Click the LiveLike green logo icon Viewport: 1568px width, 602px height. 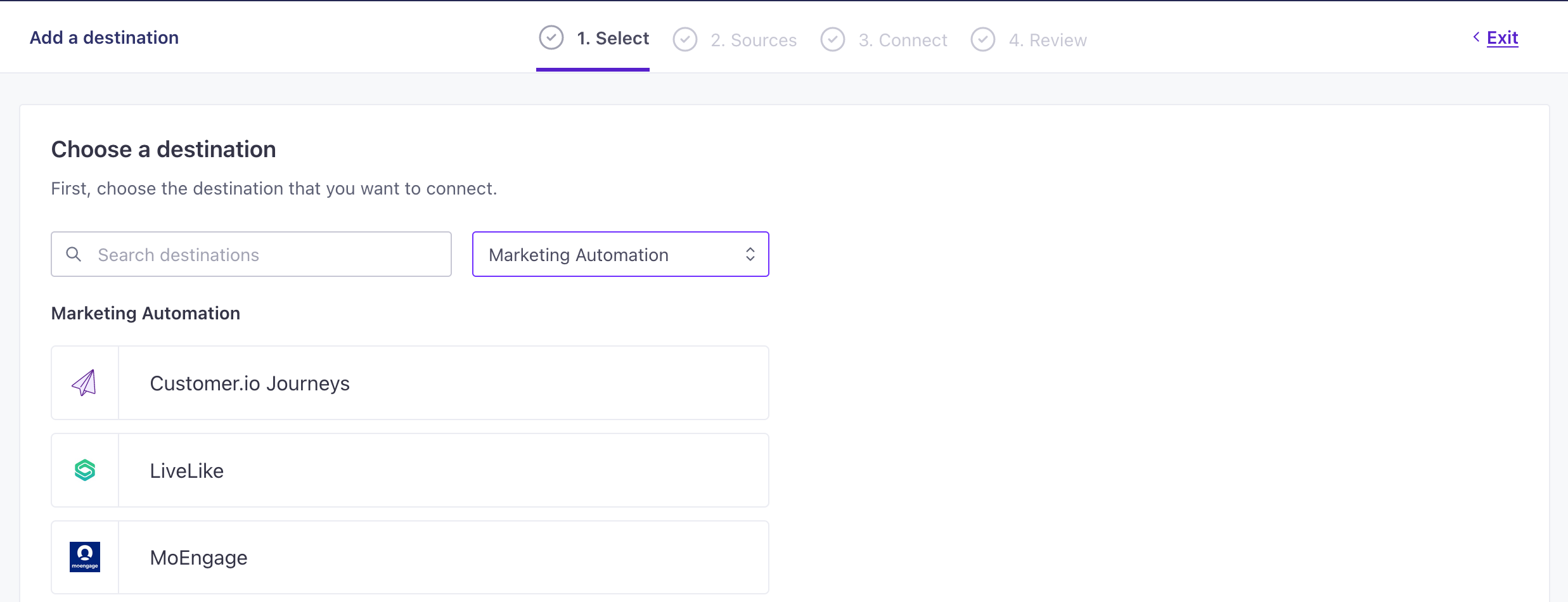tap(85, 470)
